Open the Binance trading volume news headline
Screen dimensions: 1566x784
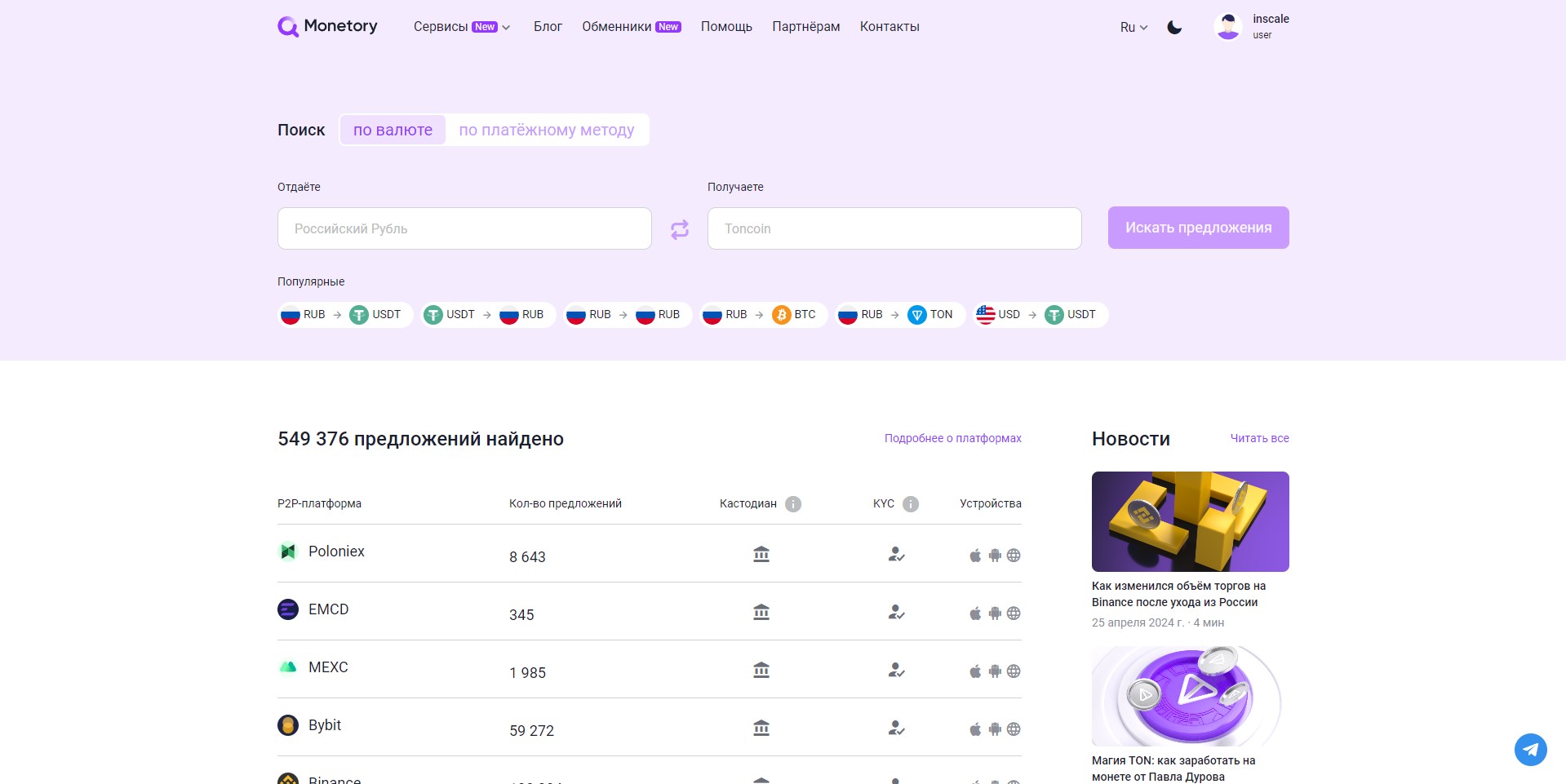[x=1179, y=594]
